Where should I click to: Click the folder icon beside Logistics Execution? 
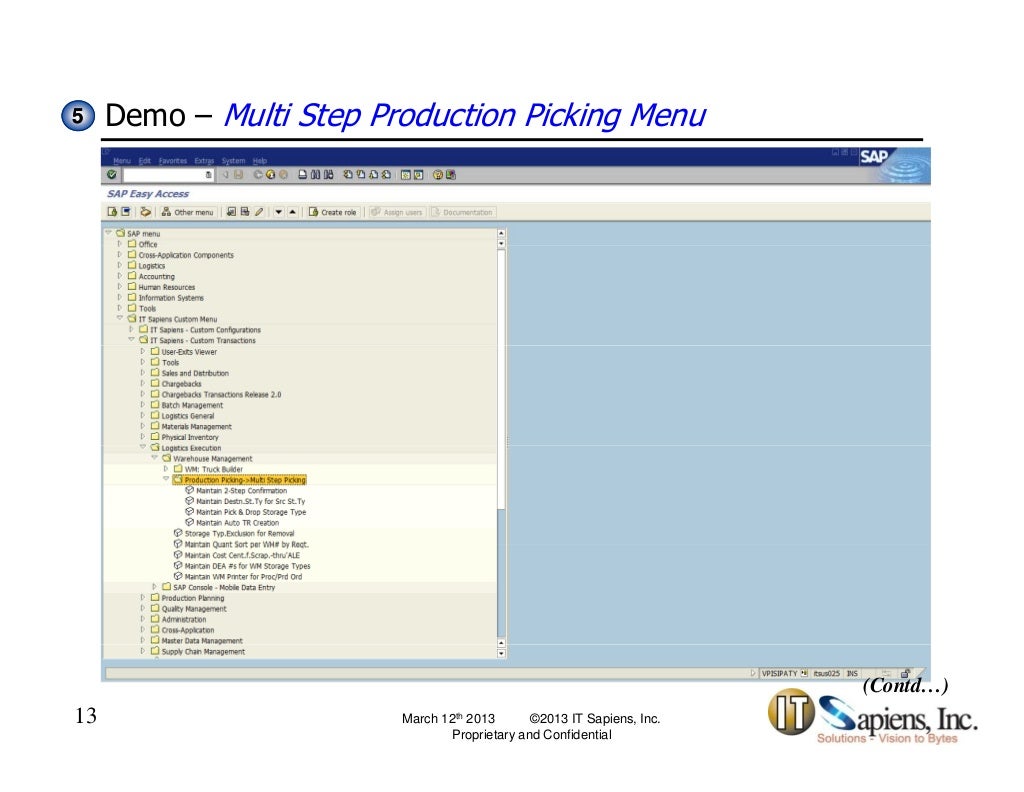[155, 448]
